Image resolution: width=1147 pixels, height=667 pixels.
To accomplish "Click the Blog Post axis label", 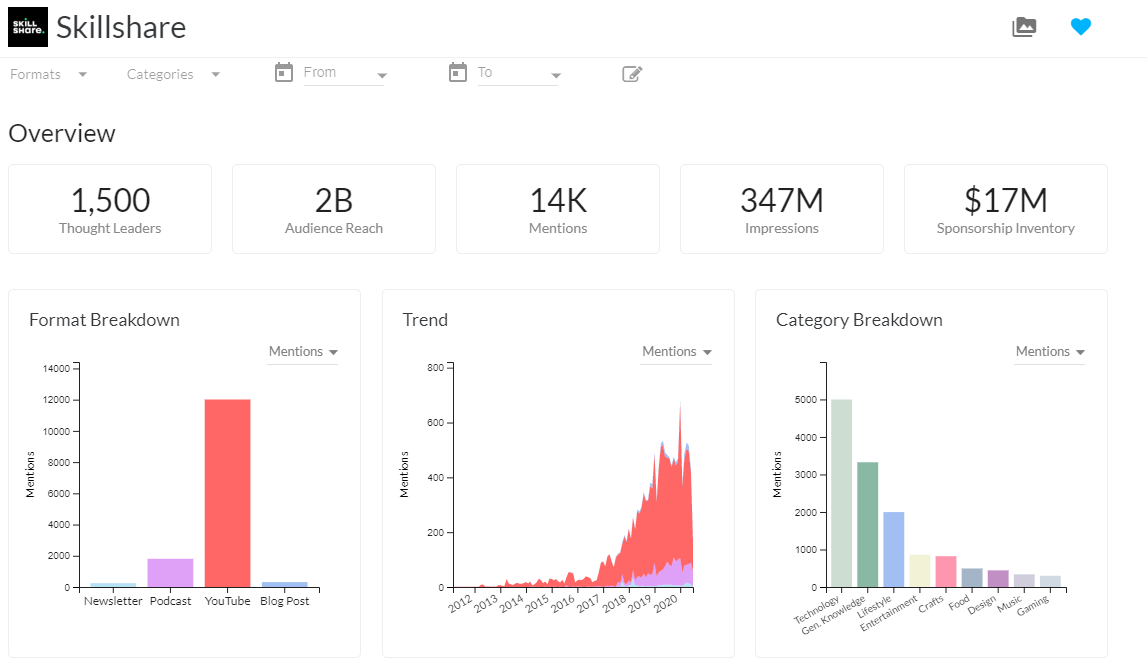I will tap(285, 601).
